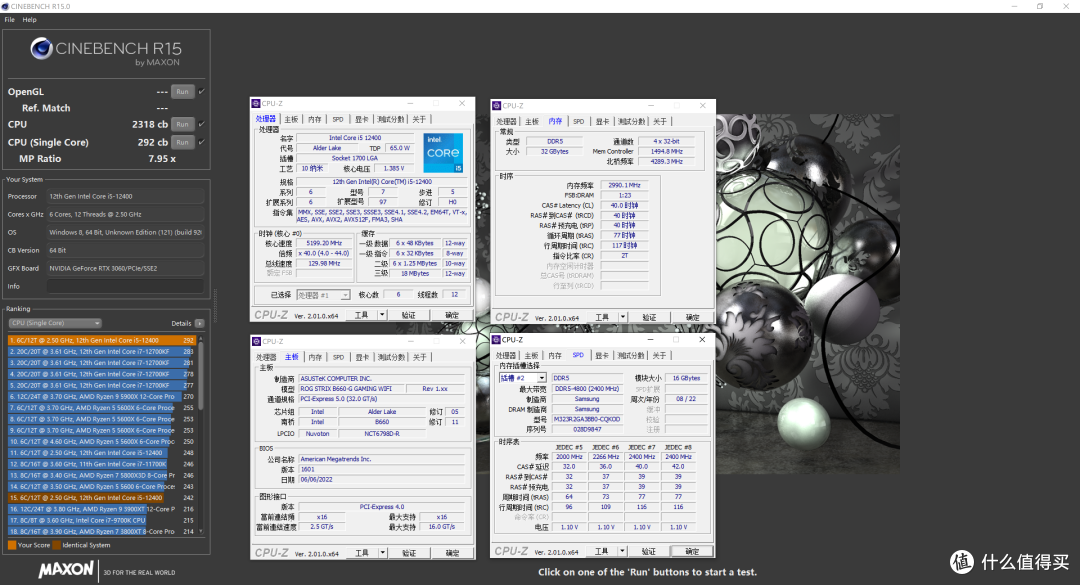Viewport: 1080px width, 585px height.
Task: Switch to 内存 tab in SPD CPU-Z window
Action: pos(555,356)
